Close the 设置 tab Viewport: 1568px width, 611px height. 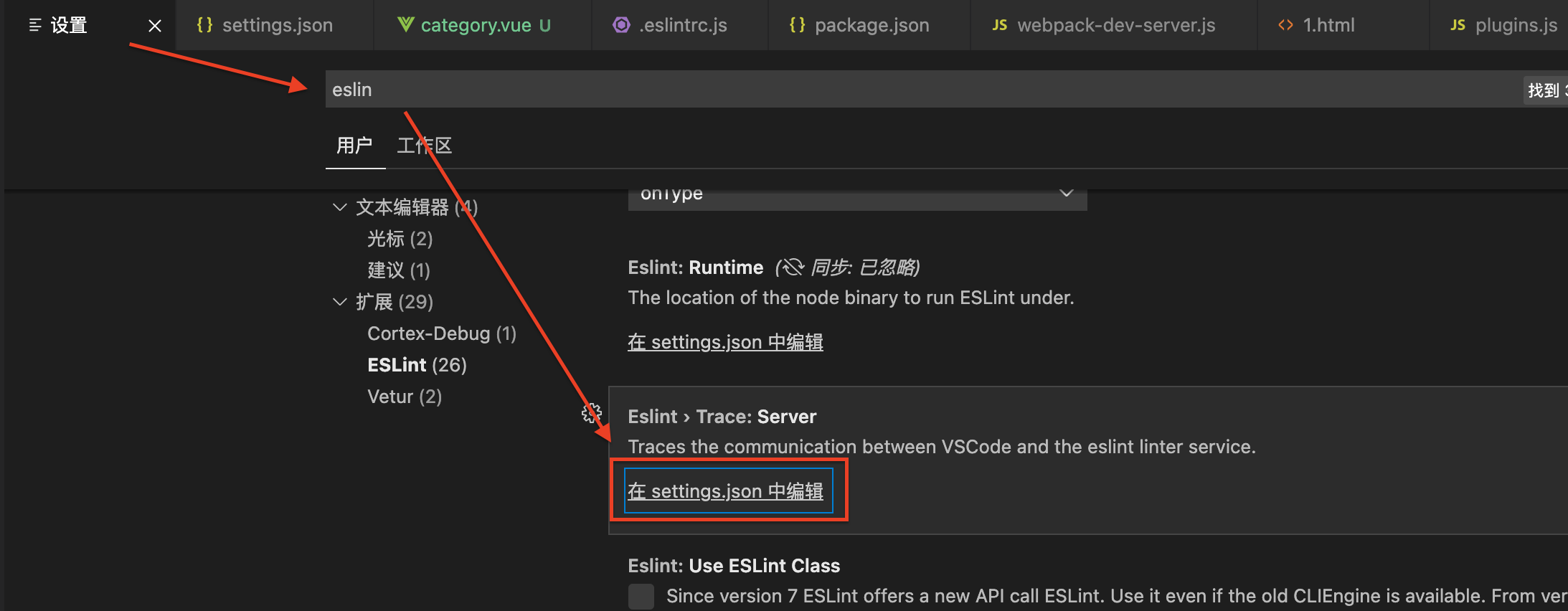click(x=155, y=24)
